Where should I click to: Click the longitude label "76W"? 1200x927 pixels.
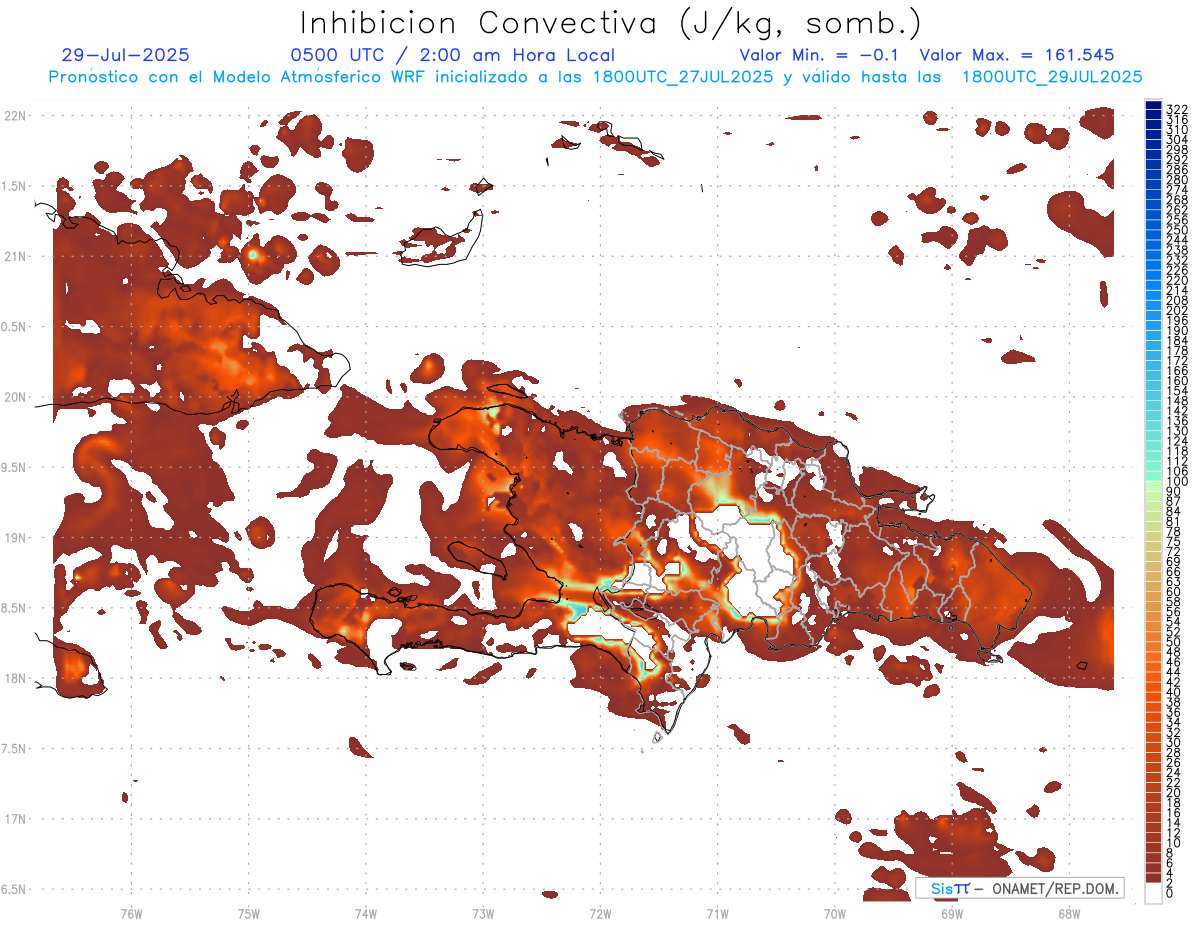point(131,913)
